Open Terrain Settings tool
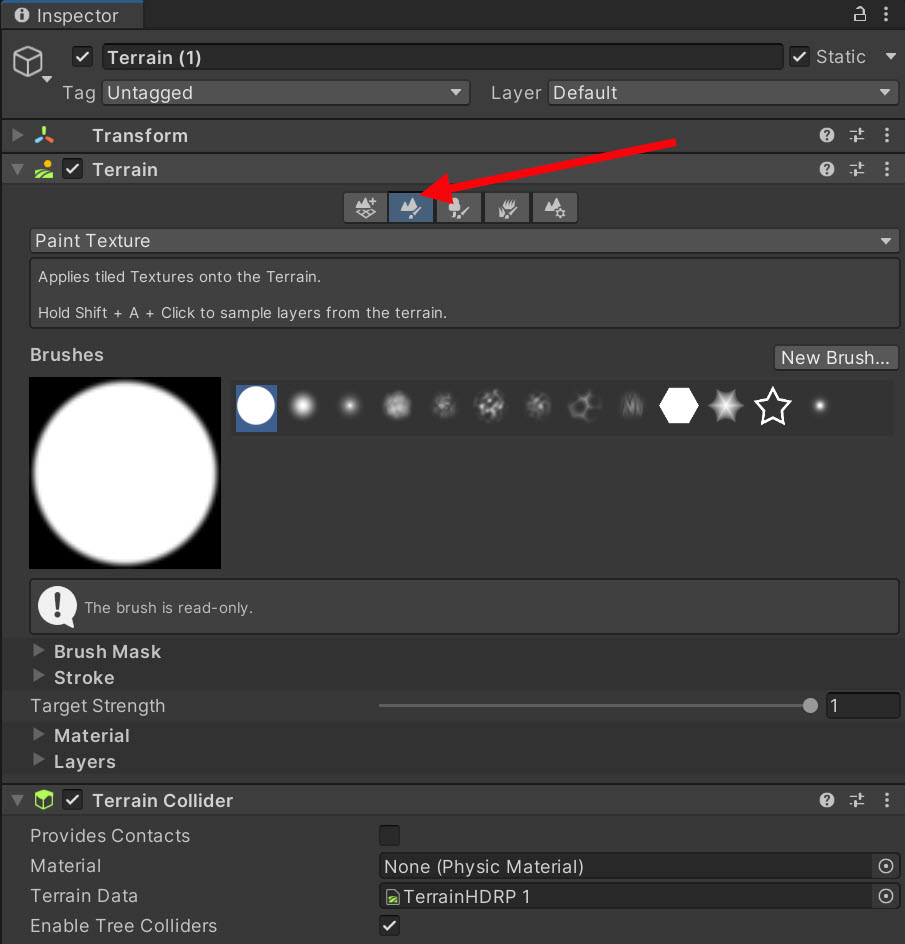Screen dimensions: 905x944 [x=555, y=208]
